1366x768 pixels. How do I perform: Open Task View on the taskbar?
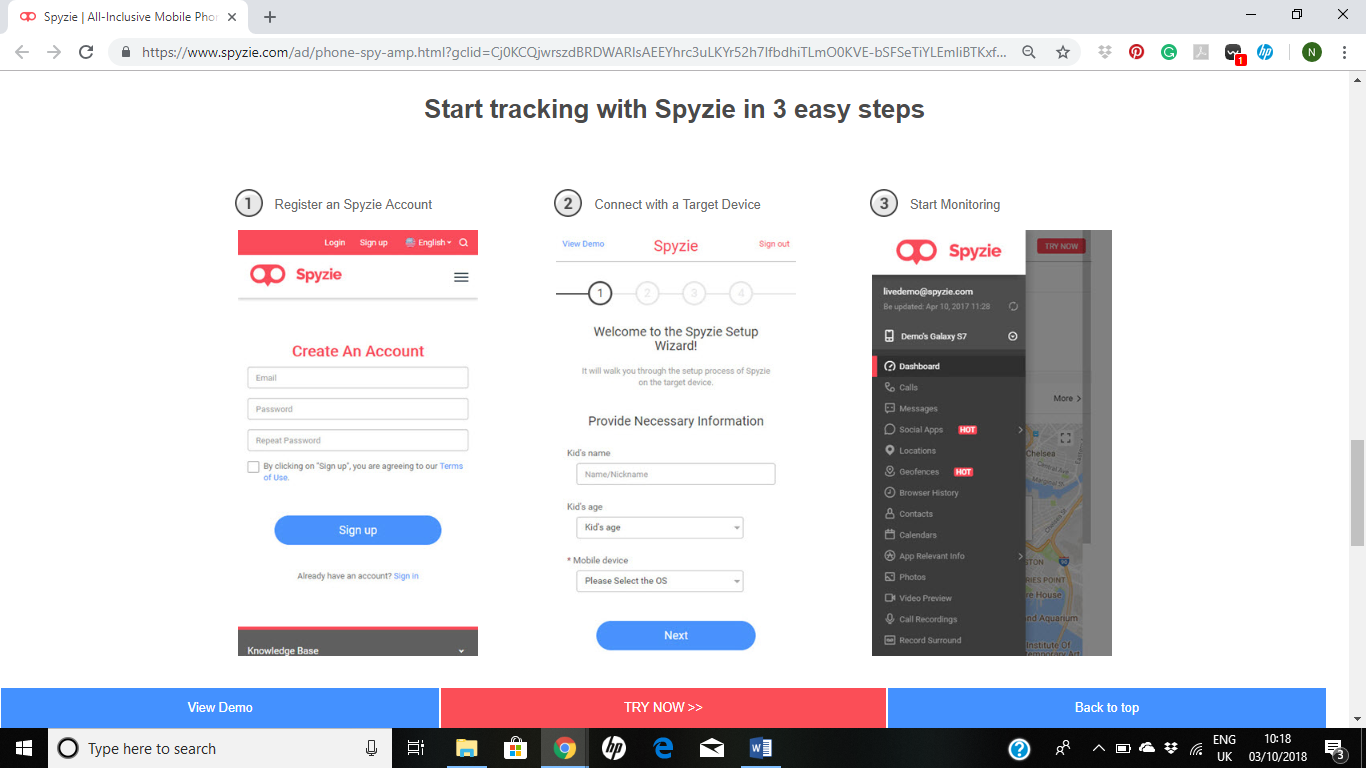416,748
